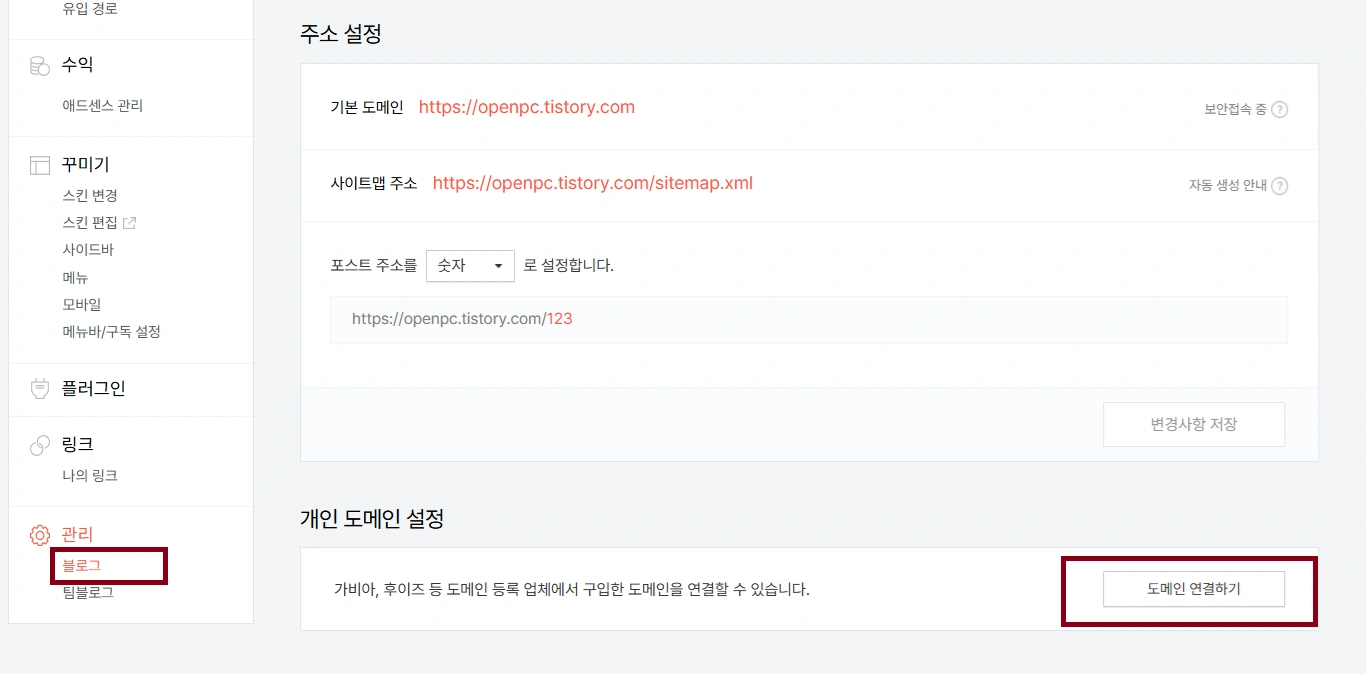The width and height of the screenshot is (1366, 674).
Task: Open the openpc.tistory.com base domain link
Action: 526,107
